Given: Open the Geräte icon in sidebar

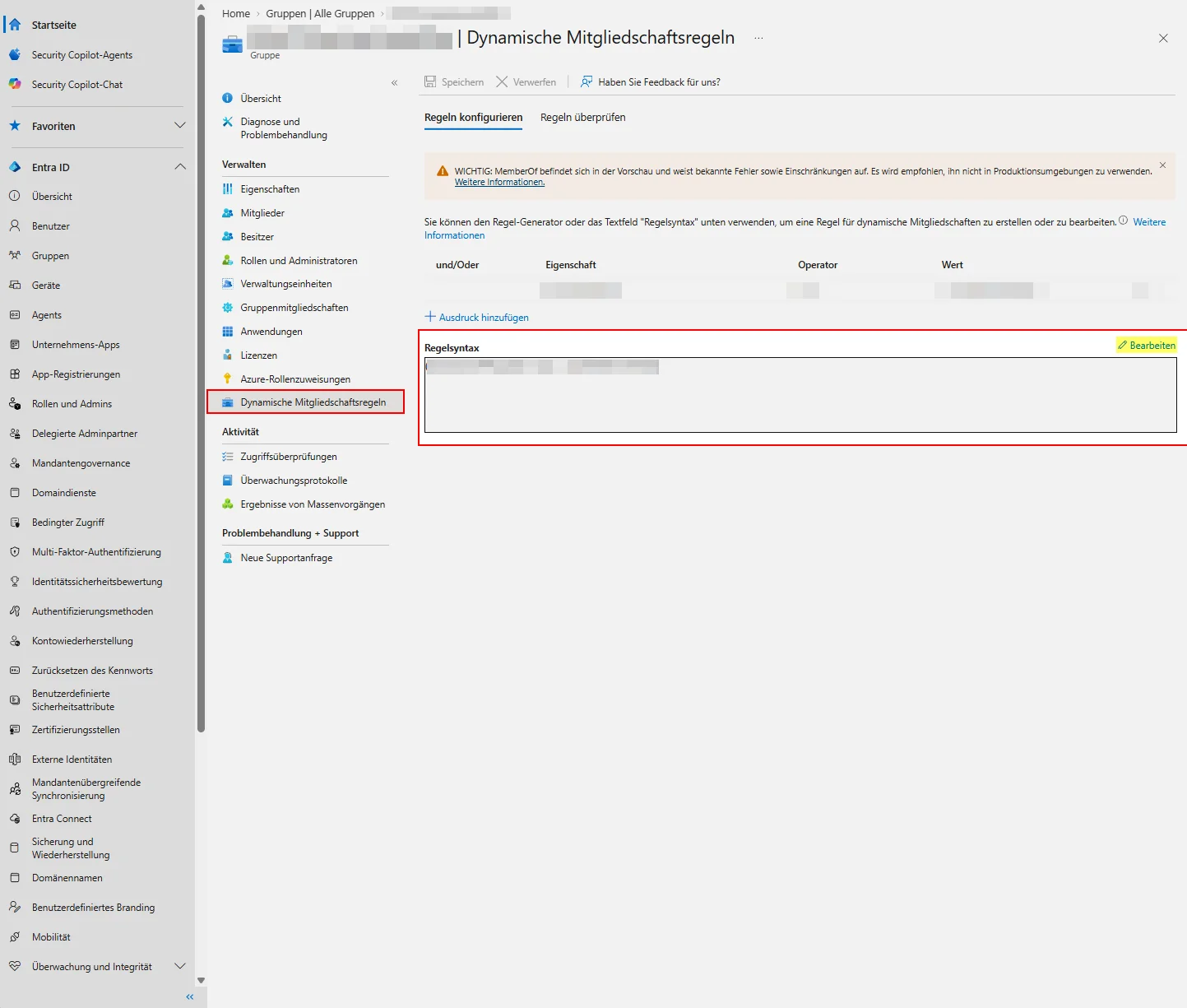Looking at the screenshot, I should 15,286.
